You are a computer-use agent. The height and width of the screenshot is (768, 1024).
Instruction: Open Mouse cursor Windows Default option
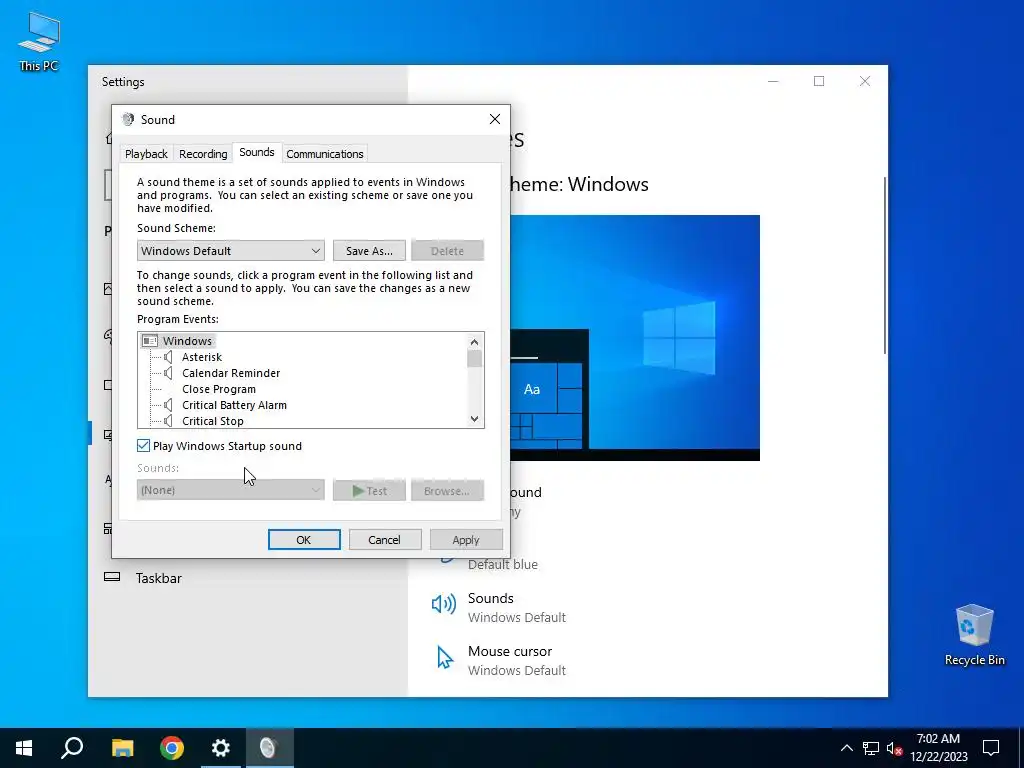pyautogui.click(x=517, y=660)
